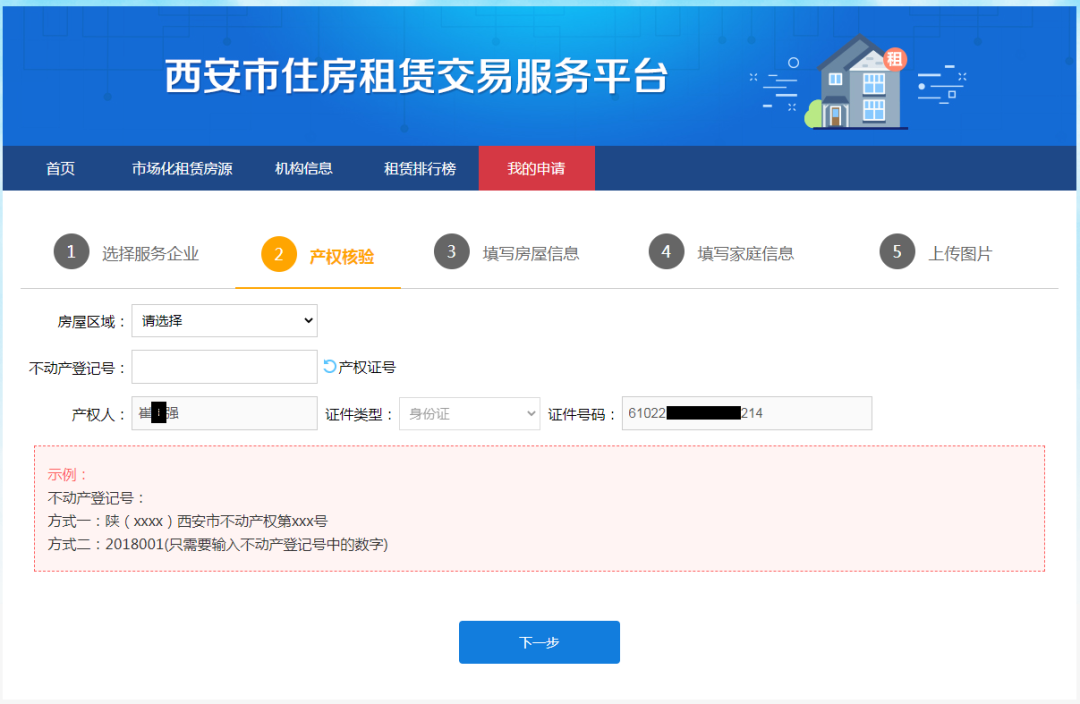Click the step 3 circle icon

coord(452,252)
